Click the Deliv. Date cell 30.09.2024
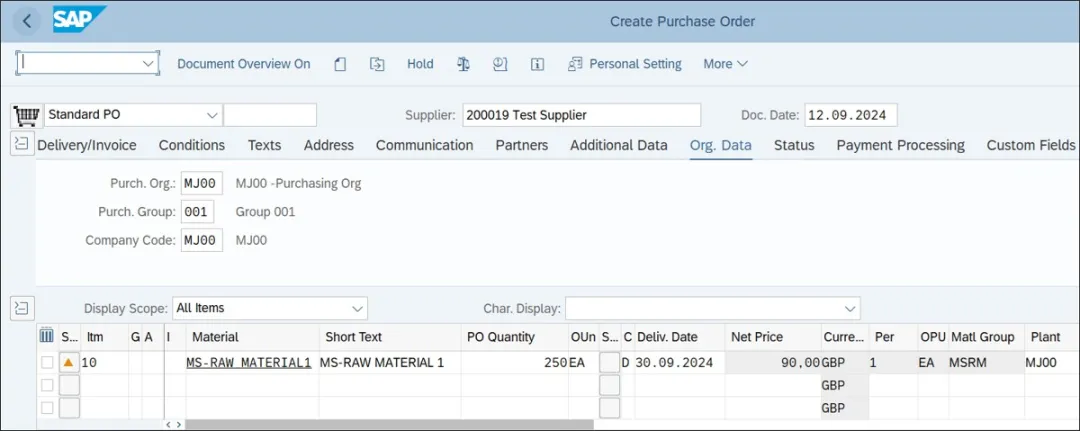1080x431 pixels. pyautogui.click(x=678, y=362)
